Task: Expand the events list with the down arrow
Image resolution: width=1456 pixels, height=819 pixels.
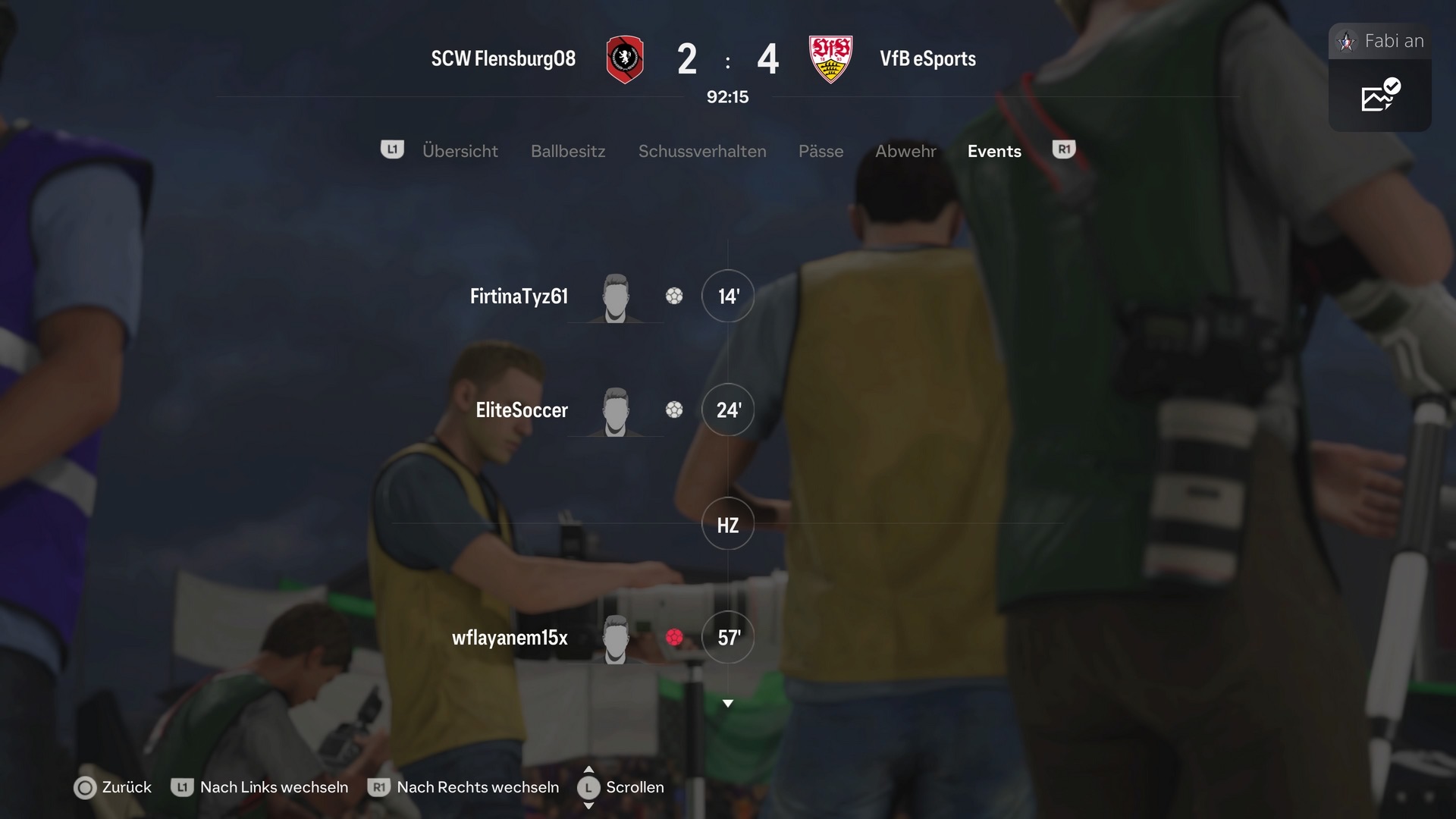Action: (728, 704)
